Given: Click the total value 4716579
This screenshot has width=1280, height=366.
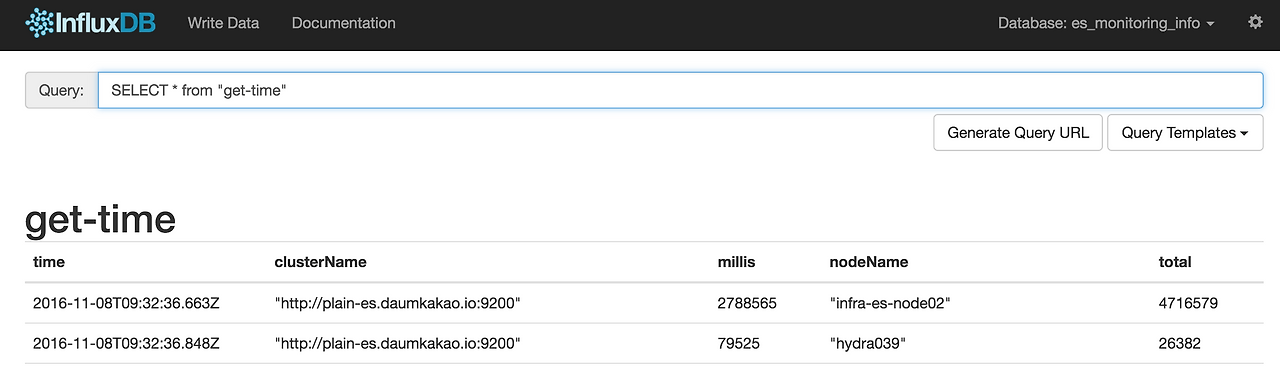Looking at the screenshot, I should pyautogui.click(x=1188, y=303).
